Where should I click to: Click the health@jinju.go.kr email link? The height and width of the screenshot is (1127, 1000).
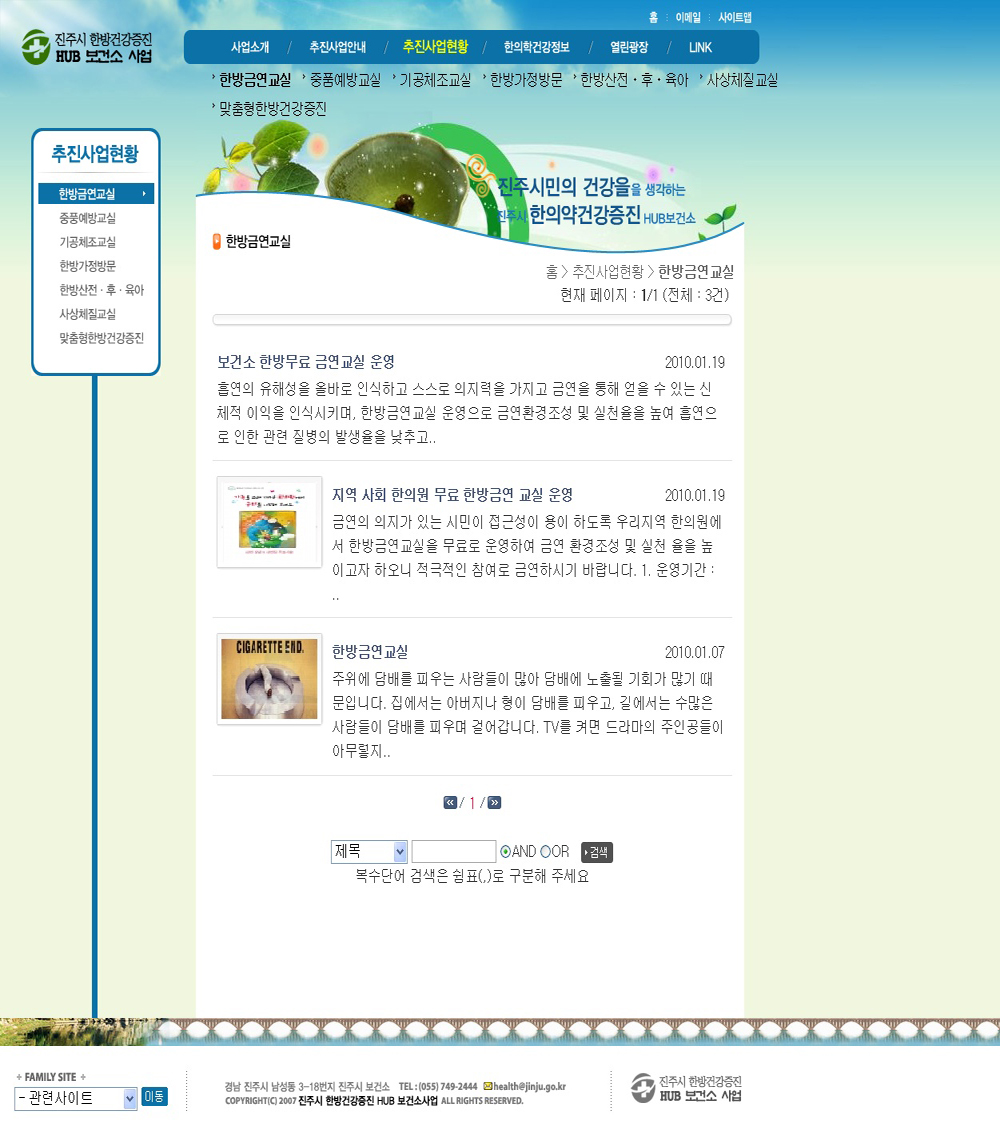point(529,1086)
